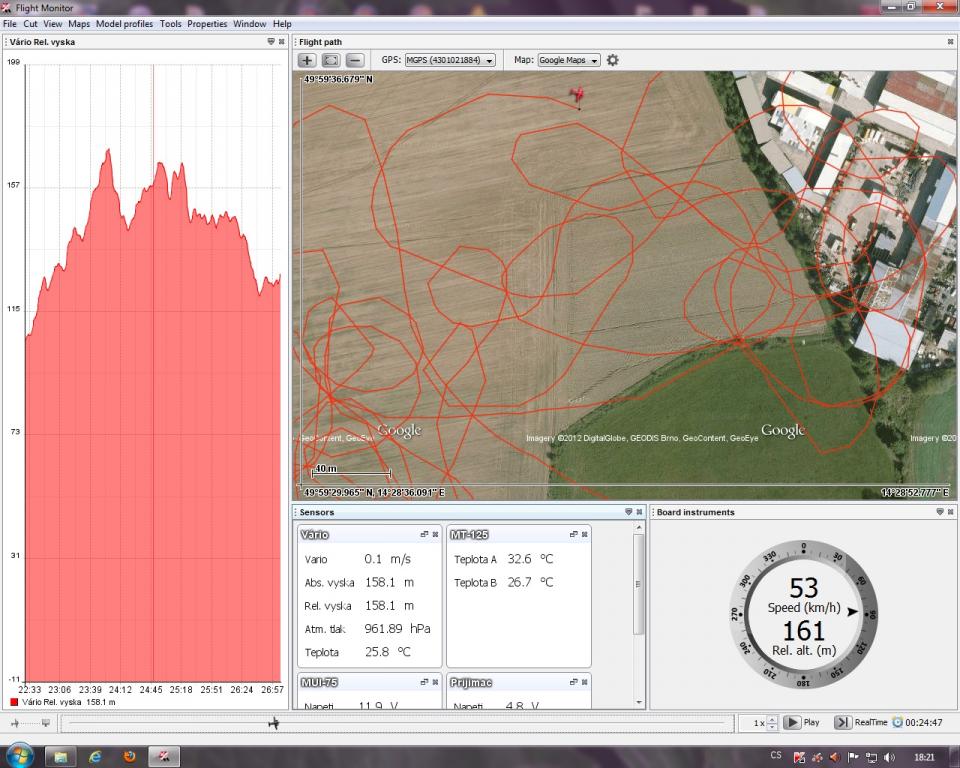Increase the playback speed stepper
The image size is (960, 768).
pos(772,718)
